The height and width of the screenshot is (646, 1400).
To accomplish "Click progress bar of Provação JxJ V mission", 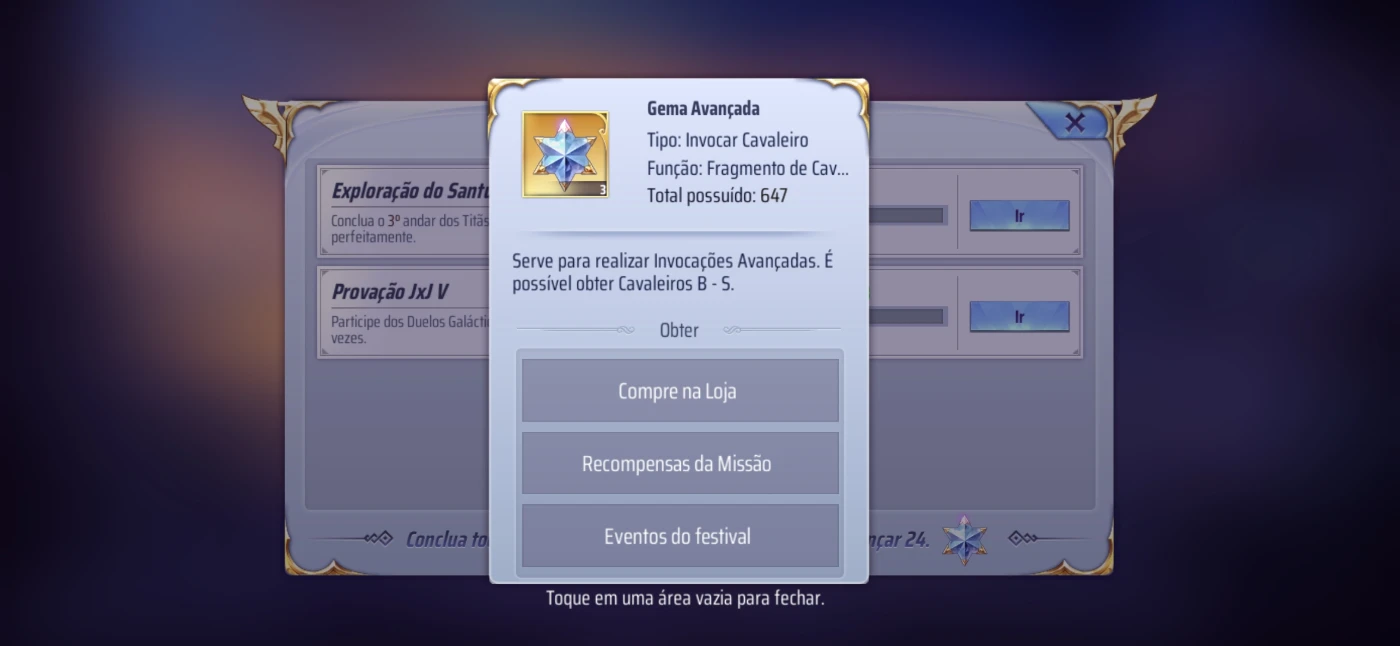I will point(907,316).
